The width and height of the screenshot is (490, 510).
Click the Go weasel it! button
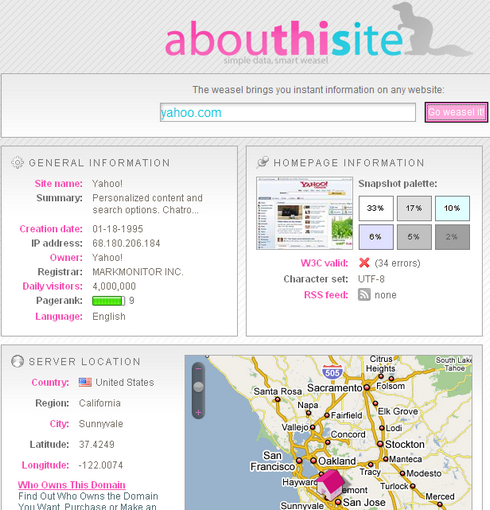point(456,112)
